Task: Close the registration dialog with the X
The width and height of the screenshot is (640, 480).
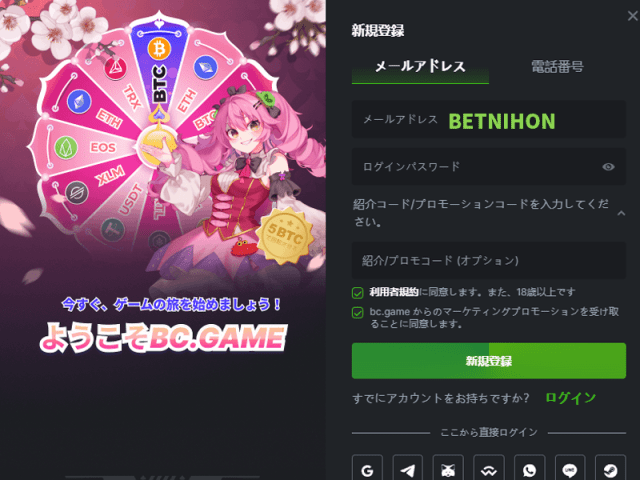Action: (633, 16)
